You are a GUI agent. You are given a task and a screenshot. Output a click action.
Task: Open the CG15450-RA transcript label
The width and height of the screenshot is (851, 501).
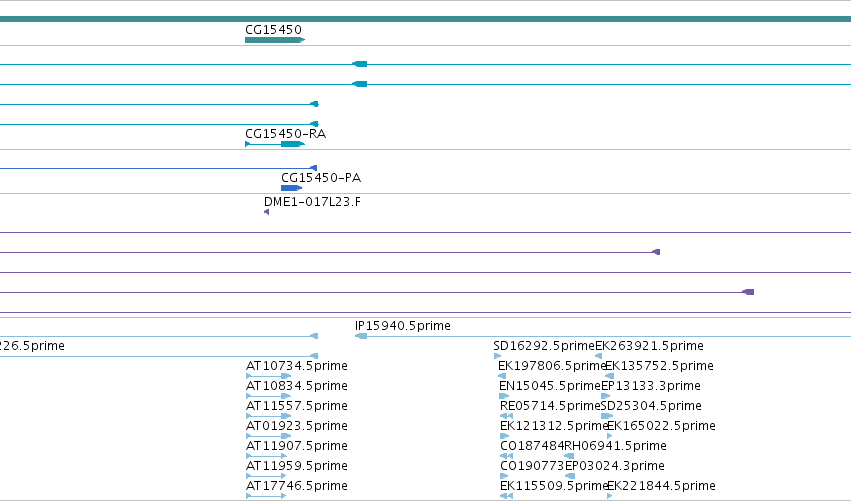pos(285,134)
